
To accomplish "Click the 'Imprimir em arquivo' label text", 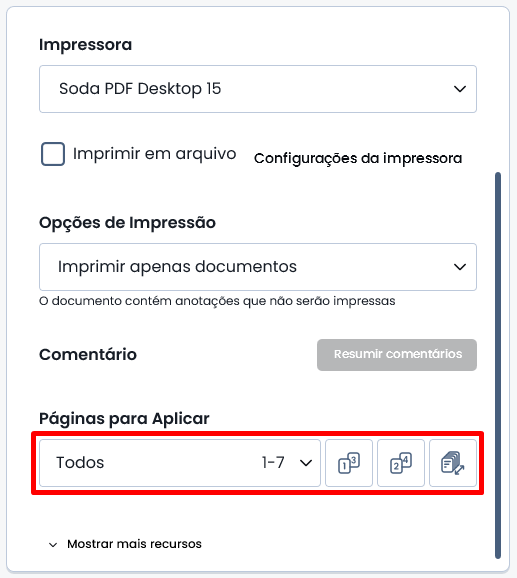I will [154, 153].
